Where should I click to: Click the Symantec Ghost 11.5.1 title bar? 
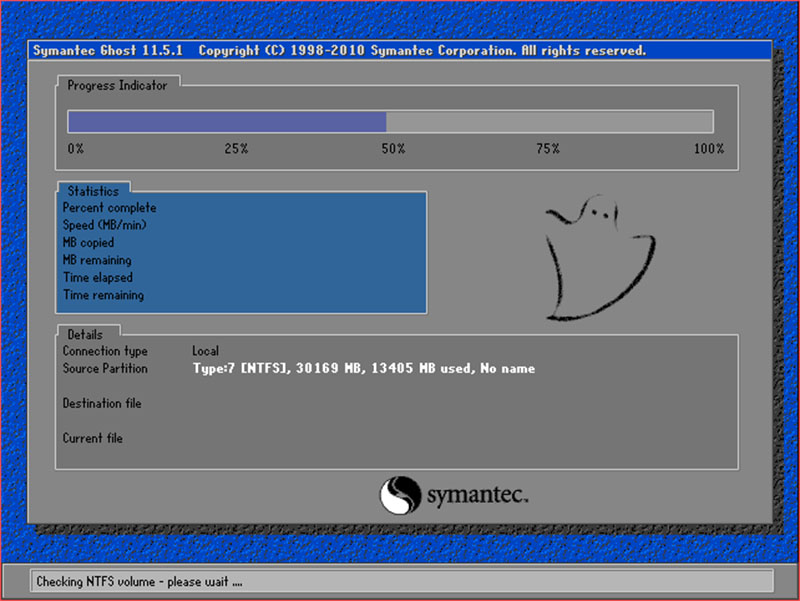pyautogui.click(x=399, y=51)
